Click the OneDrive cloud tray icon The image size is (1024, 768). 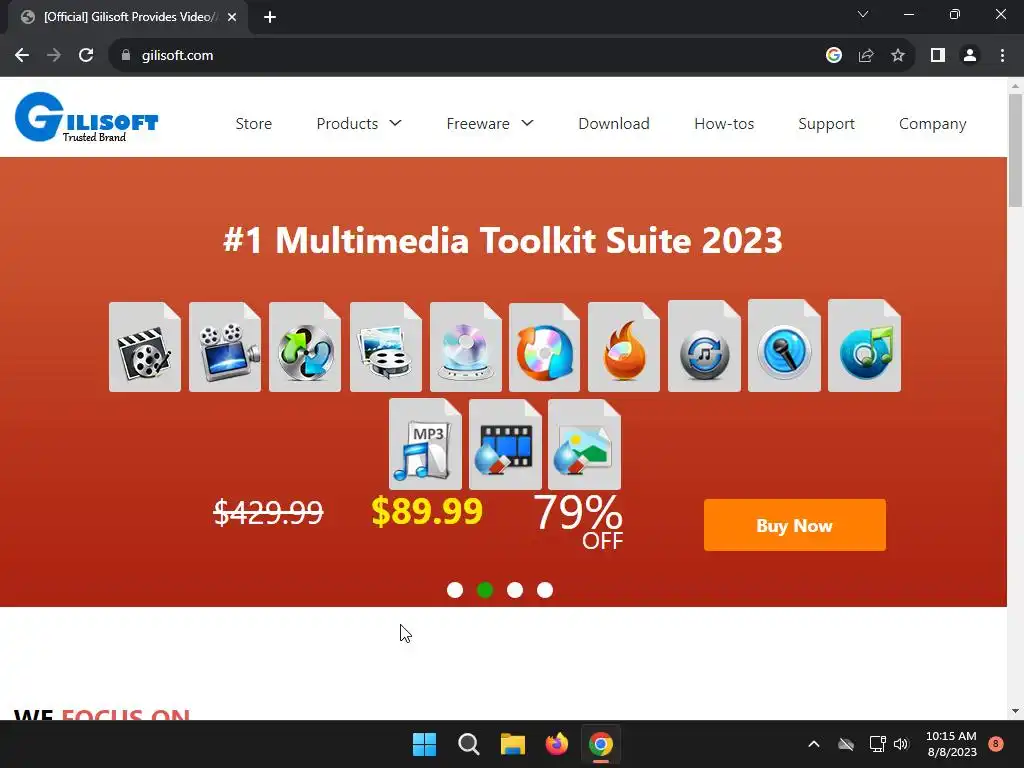pyautogui.click(x=846, y=744)
